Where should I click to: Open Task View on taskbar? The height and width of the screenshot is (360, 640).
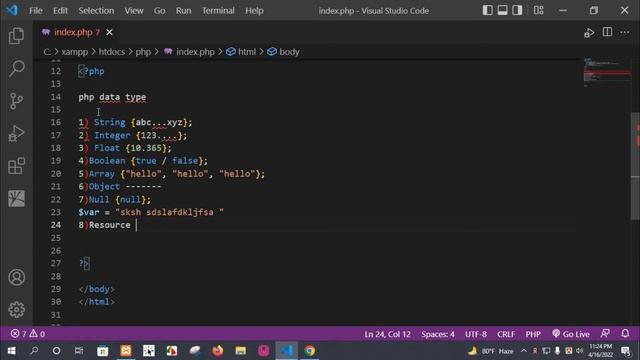[x=79, y=351]
